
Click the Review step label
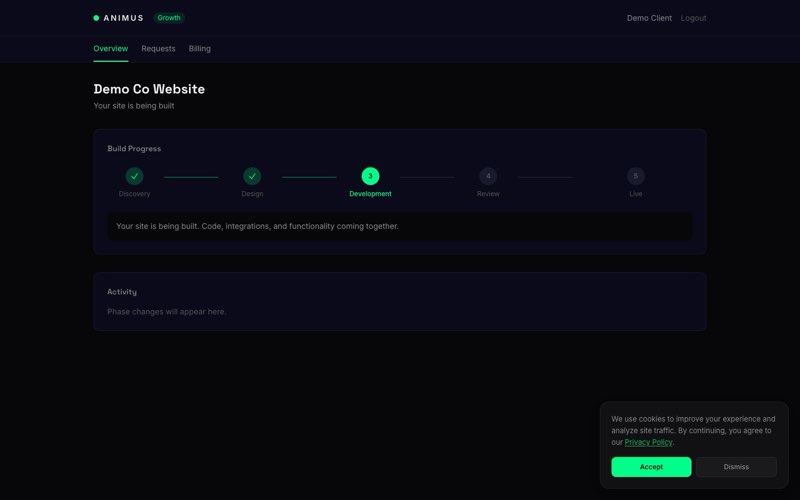point(488,194)
